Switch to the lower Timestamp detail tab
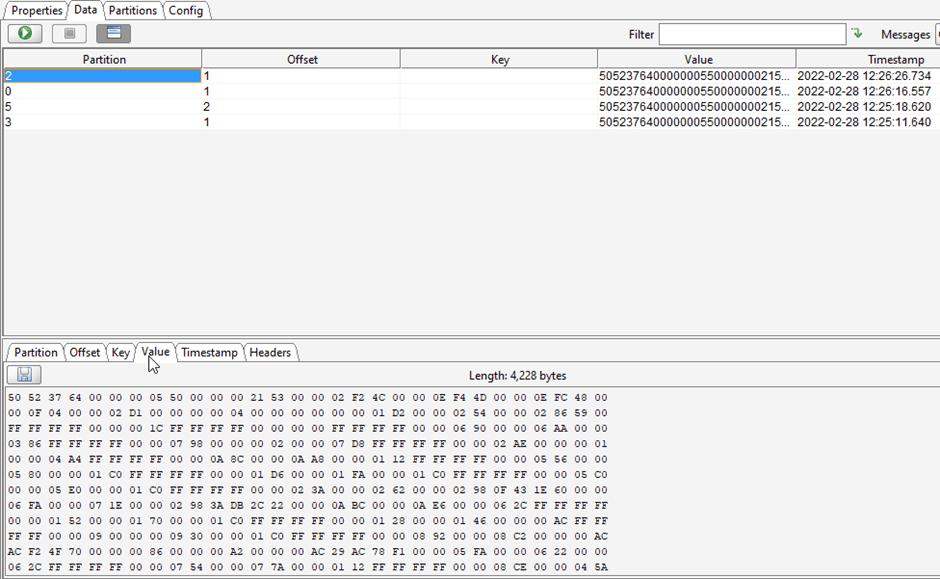The width and height of the screenshot is (940, 579). 209,352
